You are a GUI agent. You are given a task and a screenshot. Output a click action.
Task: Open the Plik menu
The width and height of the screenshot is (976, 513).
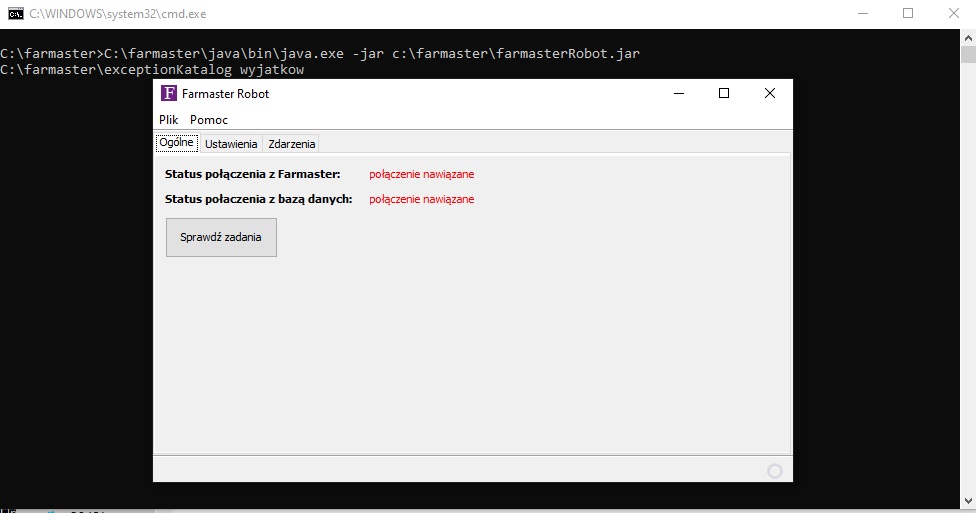click(x=169, y=120)
